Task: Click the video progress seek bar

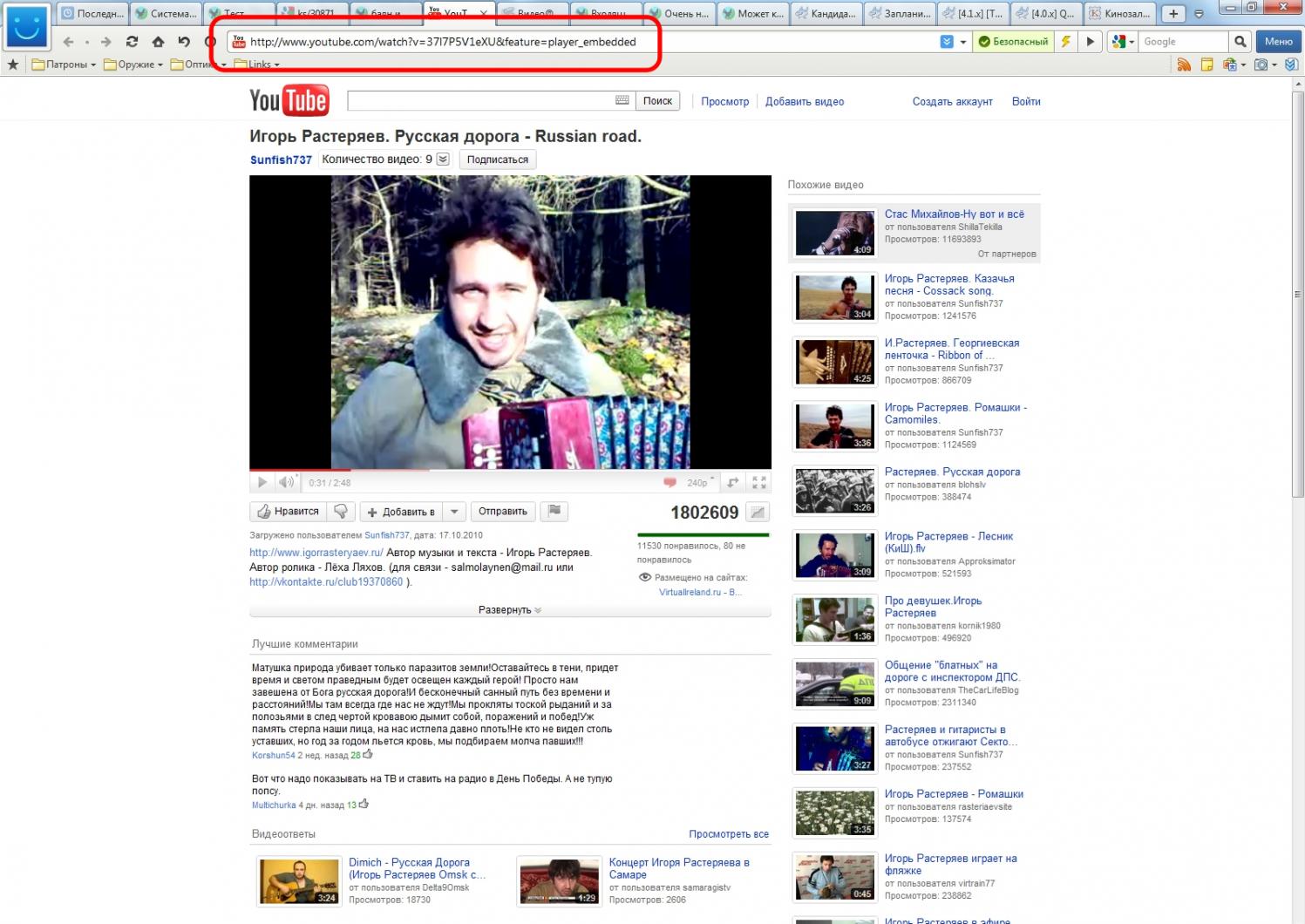Action: (510, 470)
